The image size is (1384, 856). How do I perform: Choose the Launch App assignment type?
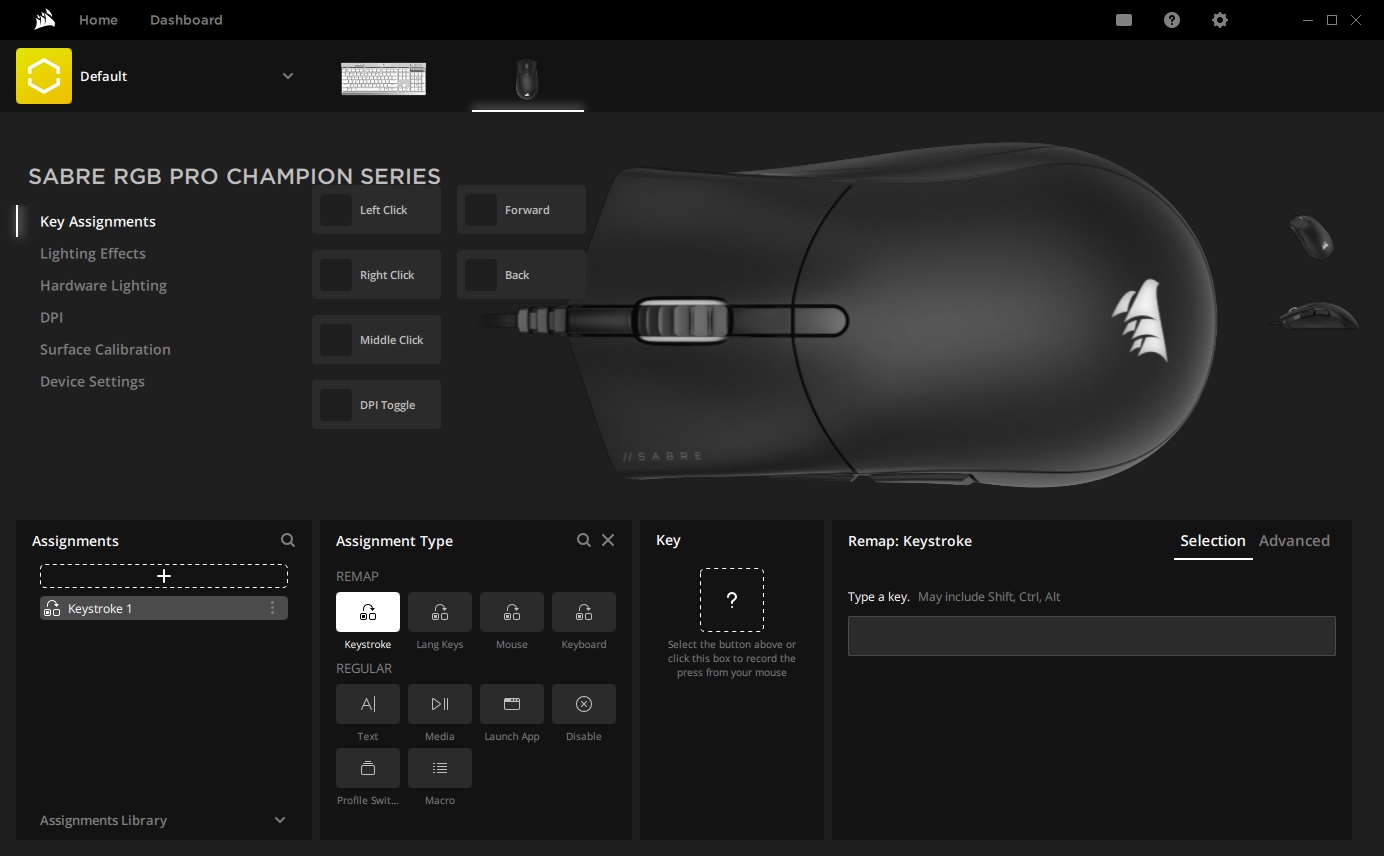point(512,704)
